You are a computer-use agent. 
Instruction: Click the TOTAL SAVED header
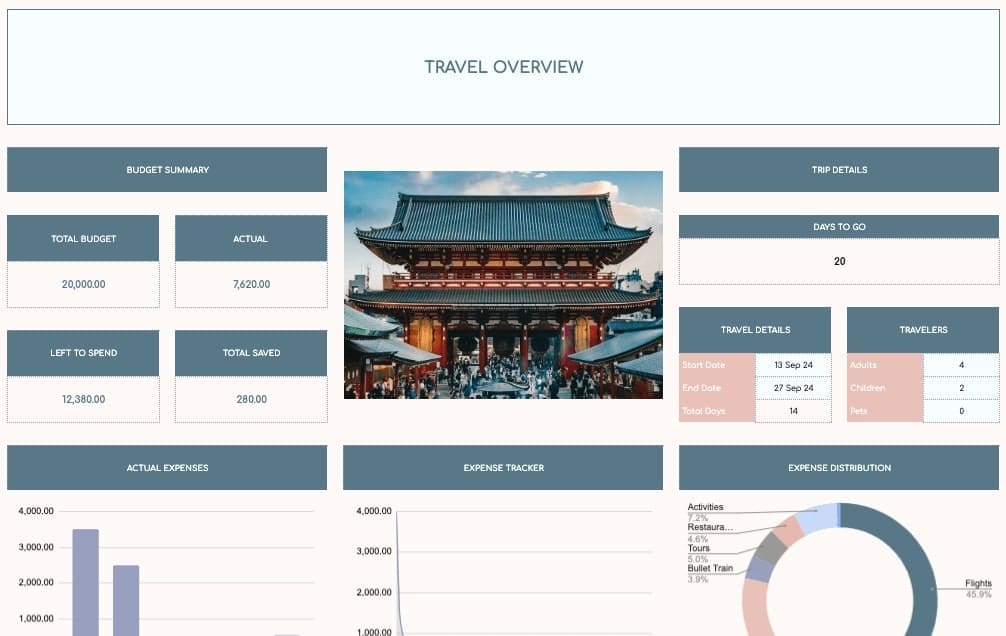pos(251,353)
